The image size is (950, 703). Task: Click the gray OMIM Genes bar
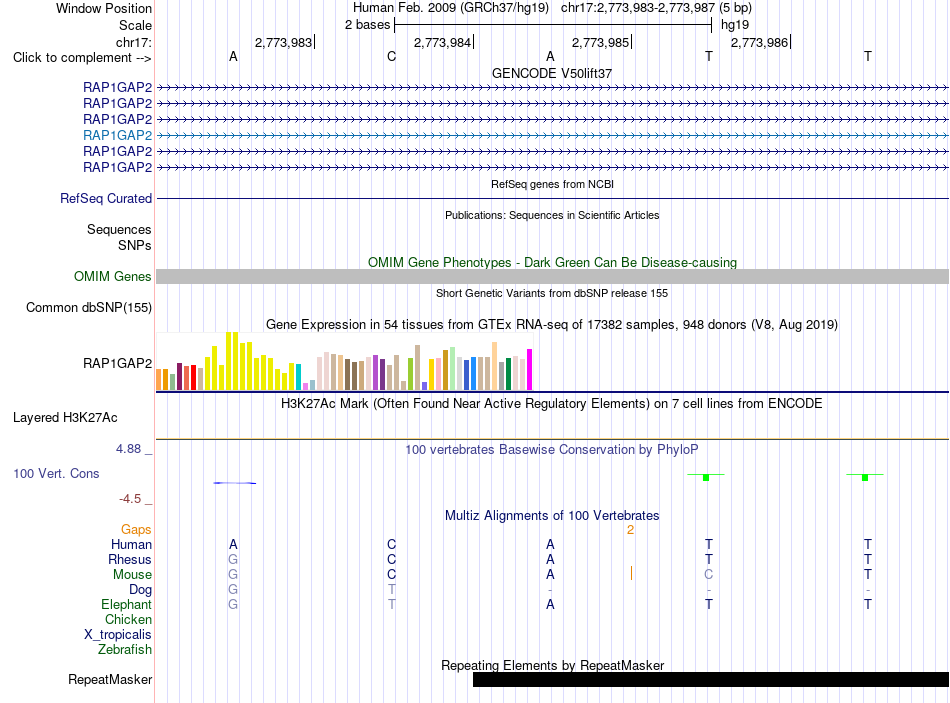pos(553,276)
